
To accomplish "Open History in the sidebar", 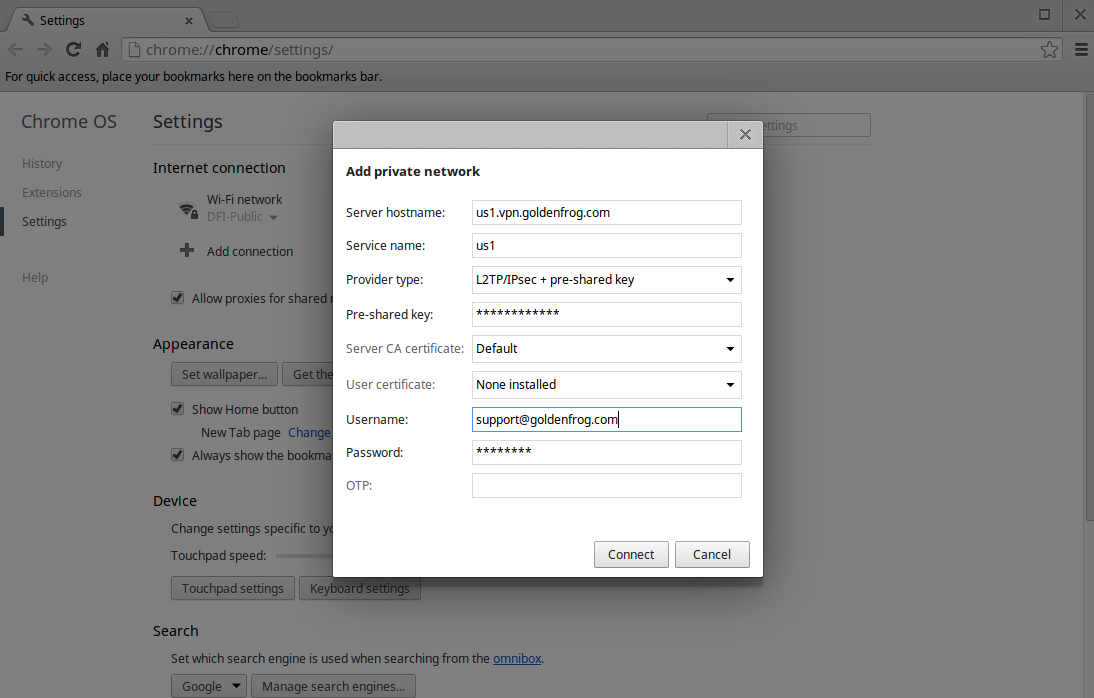I will click(x=42, y=163).
